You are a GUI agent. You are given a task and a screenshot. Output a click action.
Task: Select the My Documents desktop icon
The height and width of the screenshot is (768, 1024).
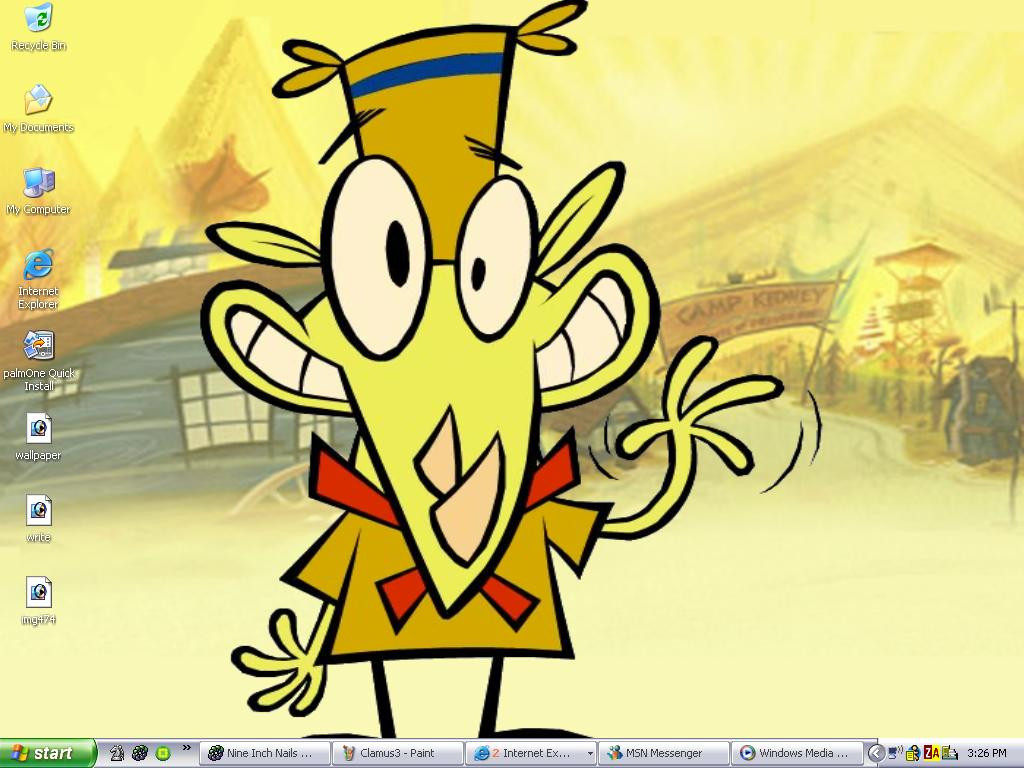(x=39, y=109)
